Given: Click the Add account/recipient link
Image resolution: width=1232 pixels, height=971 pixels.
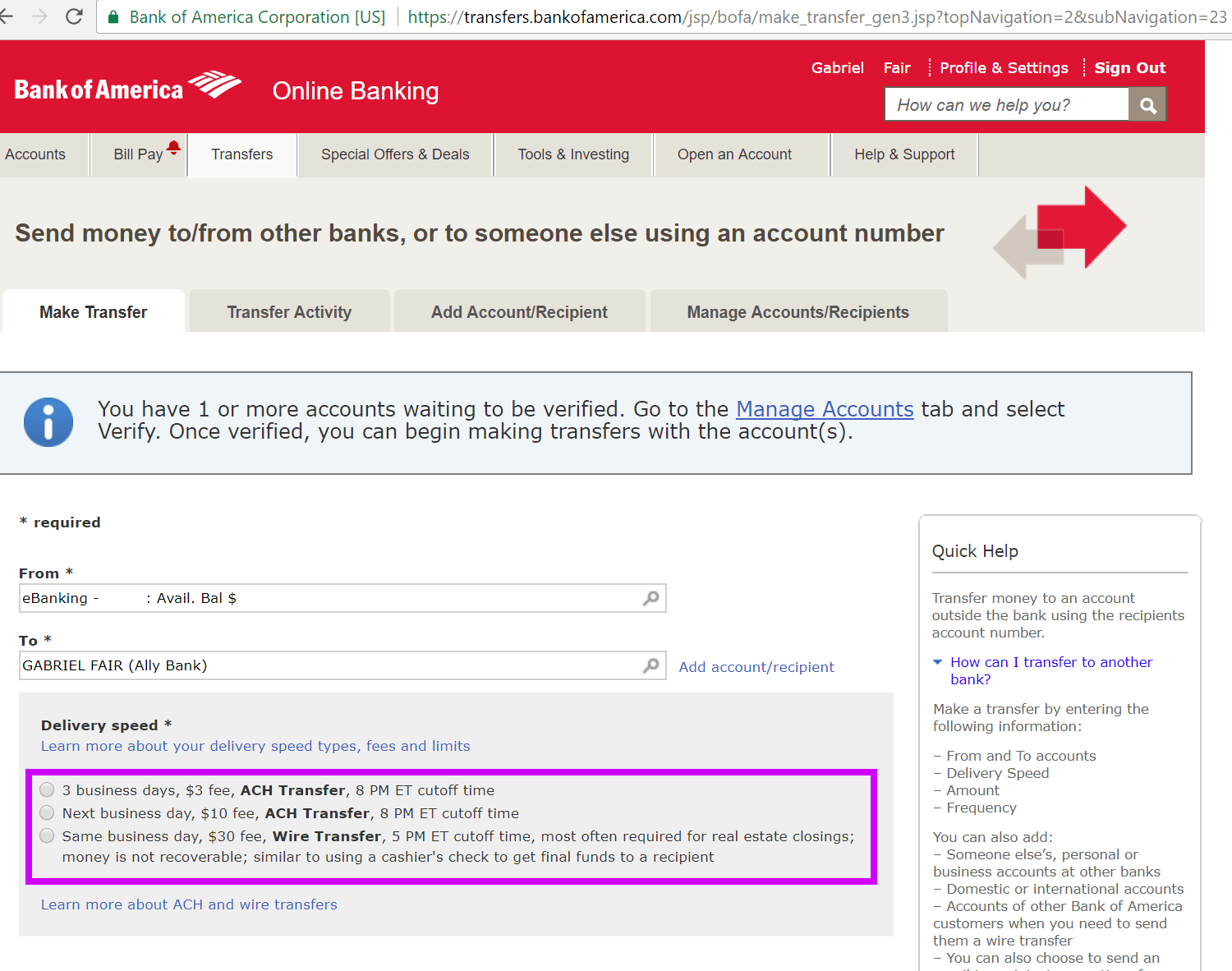Looking at the screenshot, I should tap(756, 667).
